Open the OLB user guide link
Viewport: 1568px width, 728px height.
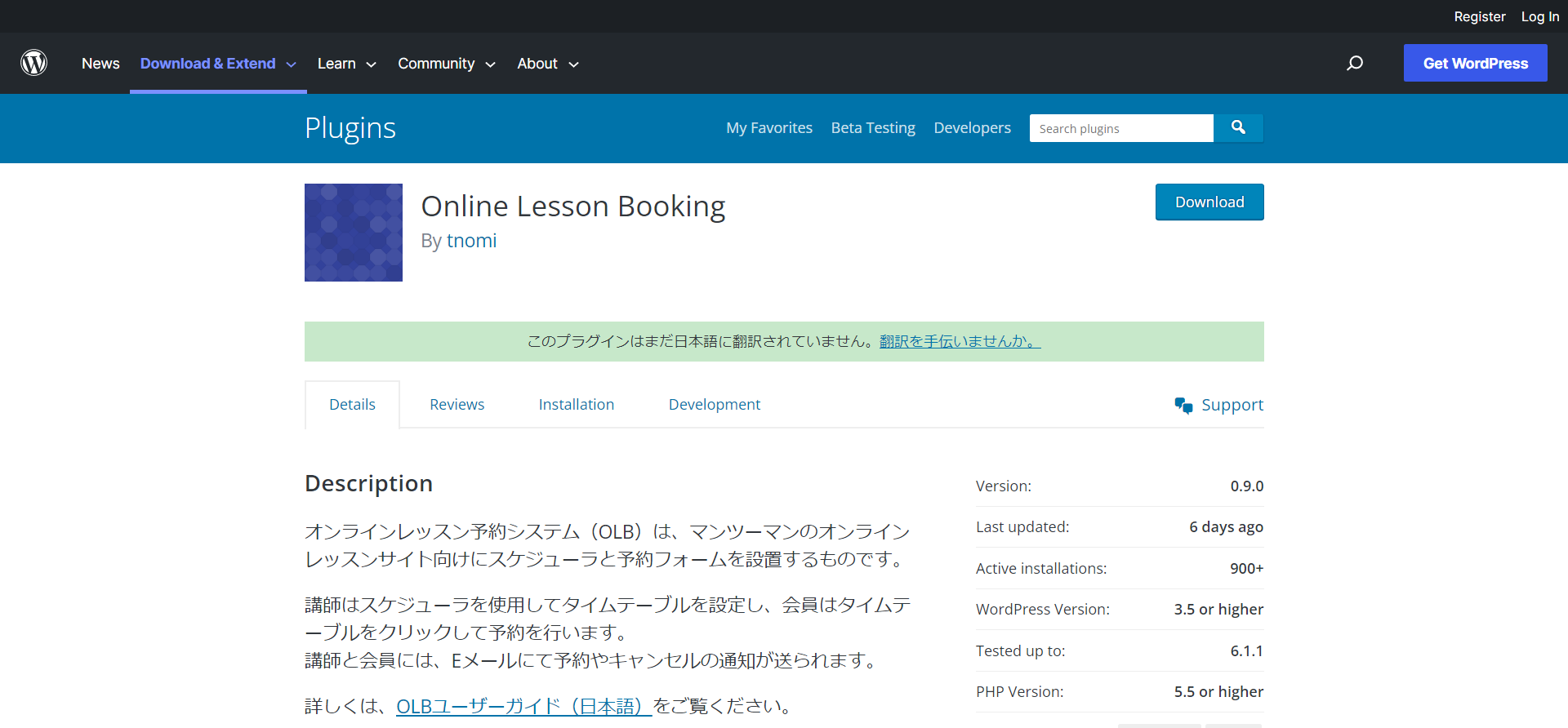(523, 706)
